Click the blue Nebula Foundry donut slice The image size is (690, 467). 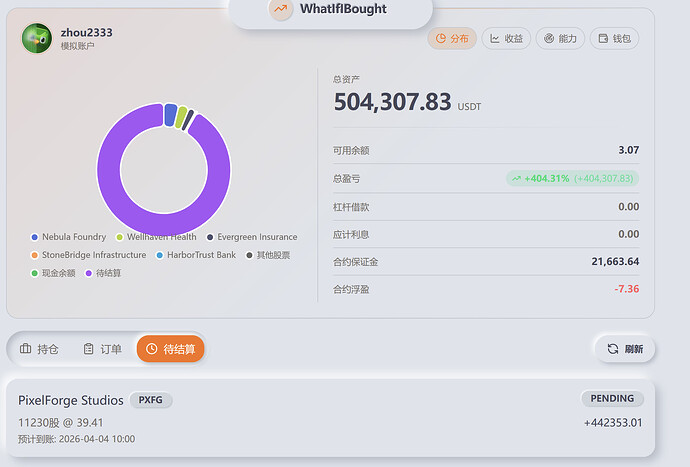click(x=170, y=115)
